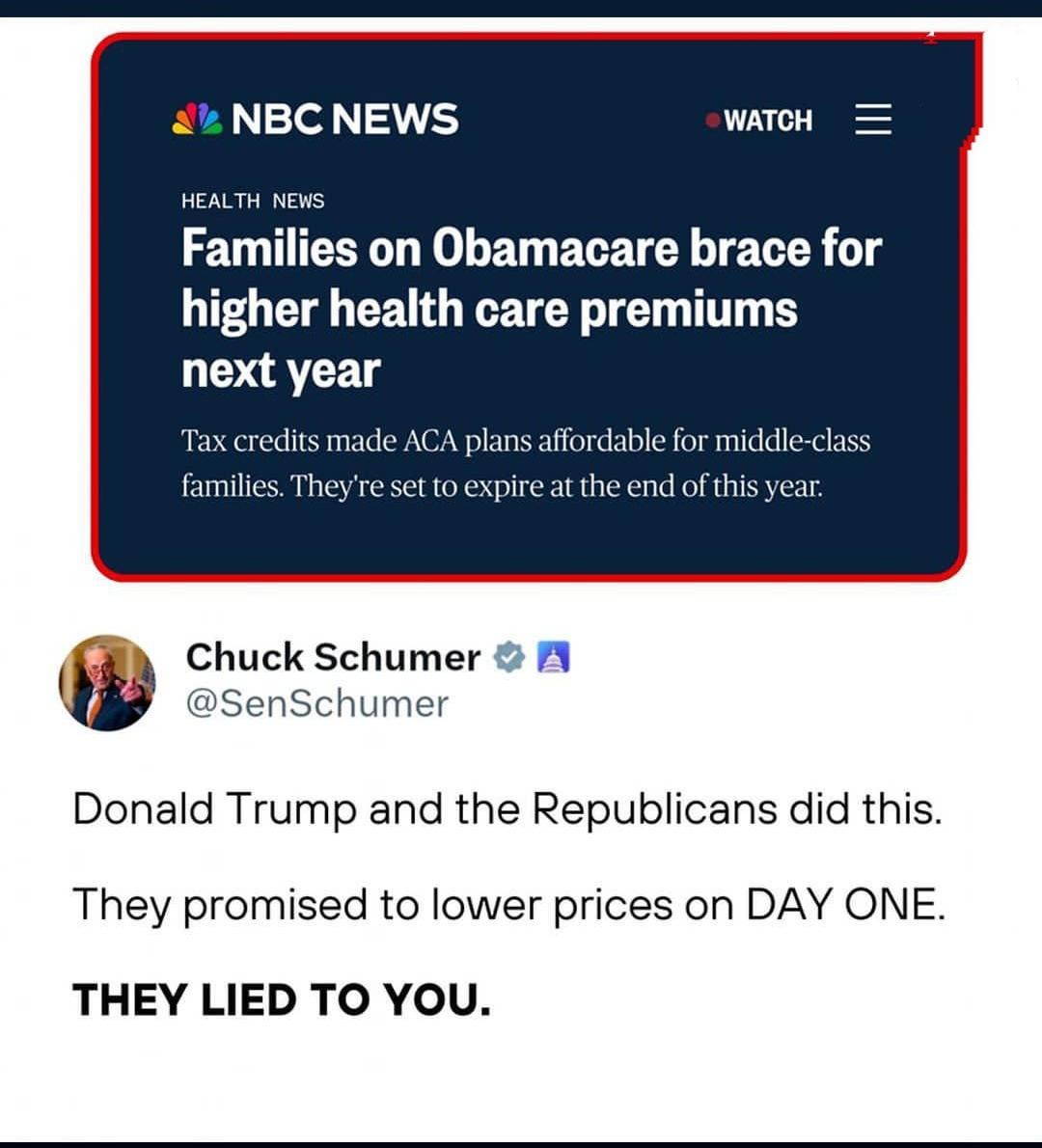1042x1148 pixels.
Task: Open Chuck Schumer's profile picture
Action: [107, 682]
